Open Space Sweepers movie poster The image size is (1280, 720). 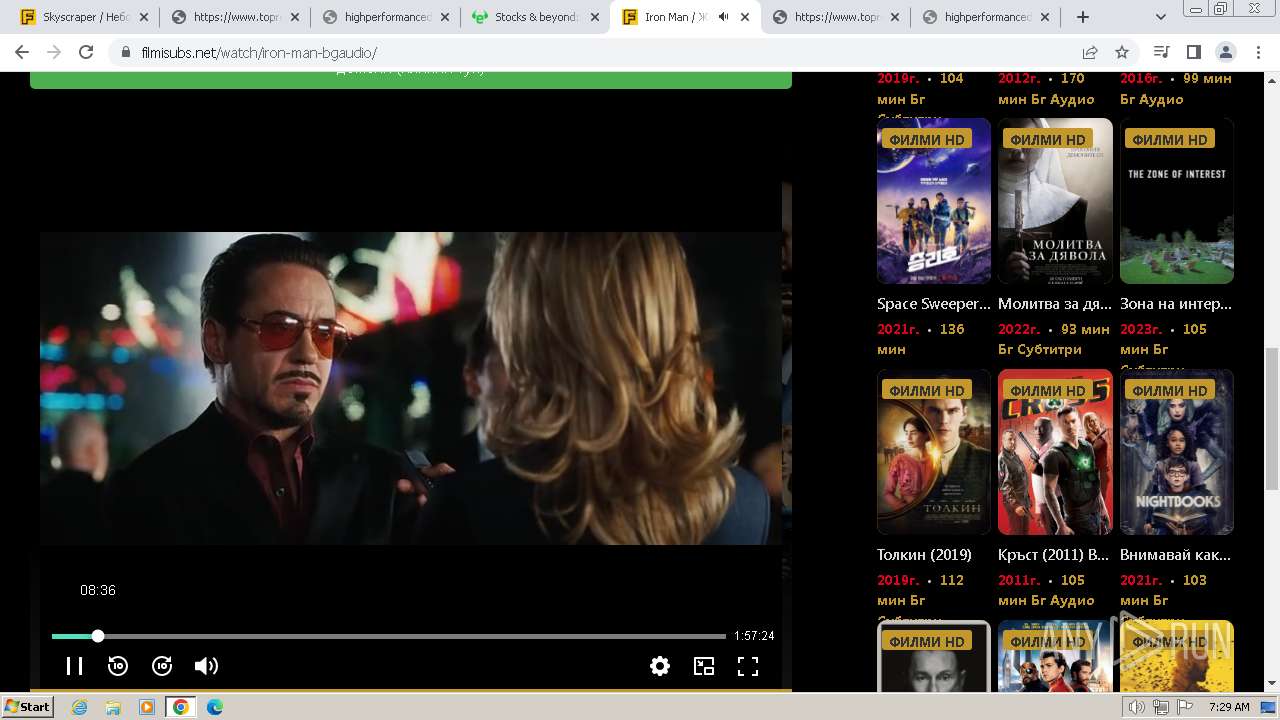point(934,201)
